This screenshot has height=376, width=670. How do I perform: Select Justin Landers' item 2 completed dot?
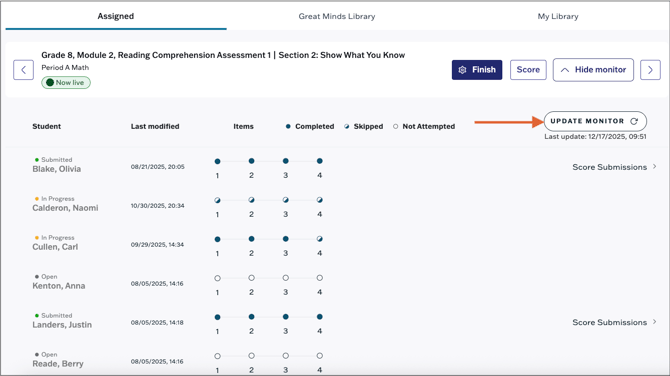[x=251, y=317]
